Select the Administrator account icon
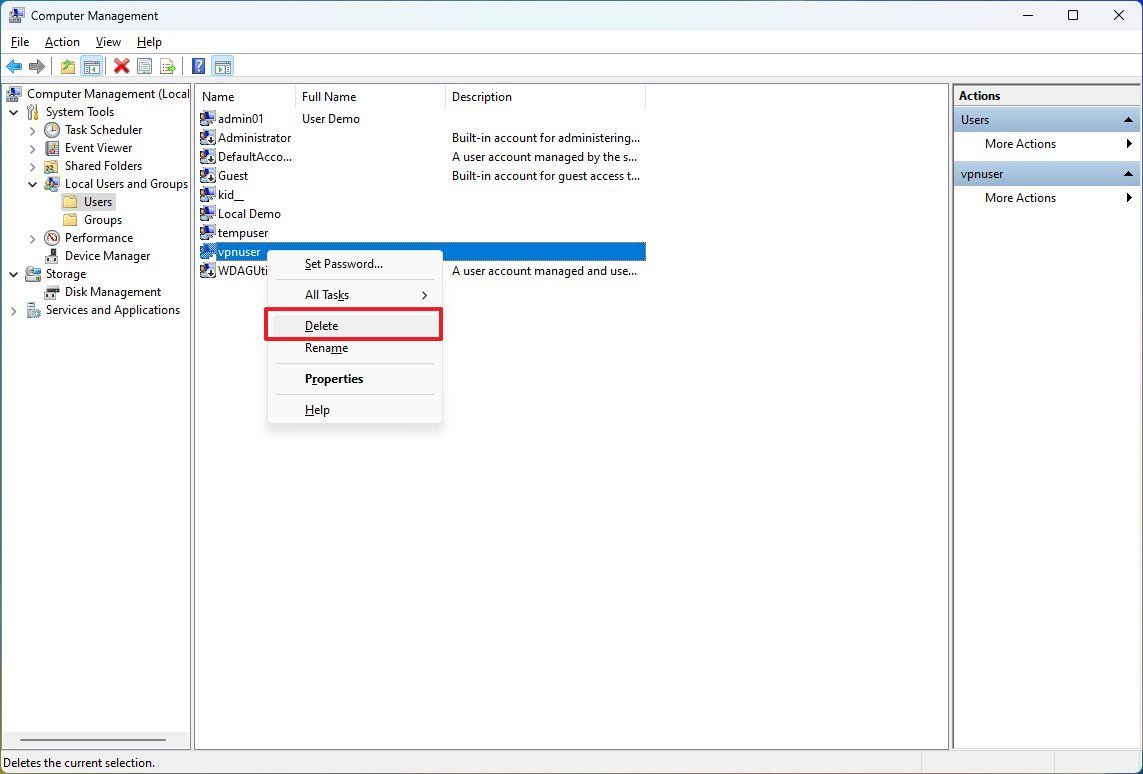The height and width of the screenshot is (774, 1143). [x=206, y=137]
